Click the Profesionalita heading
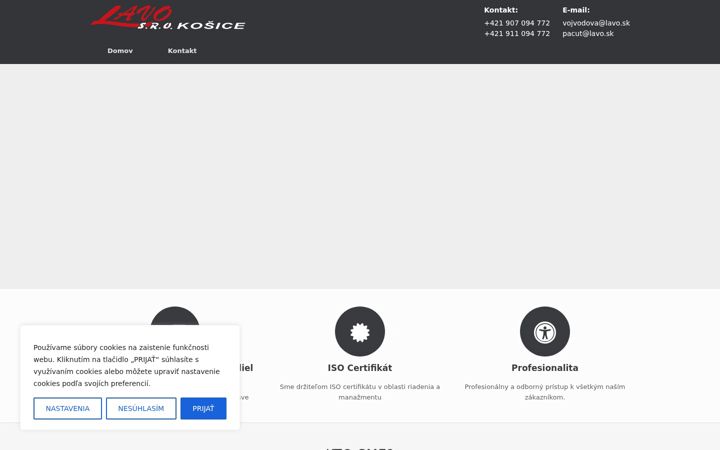The image size is (720, 450). [545, 368]
